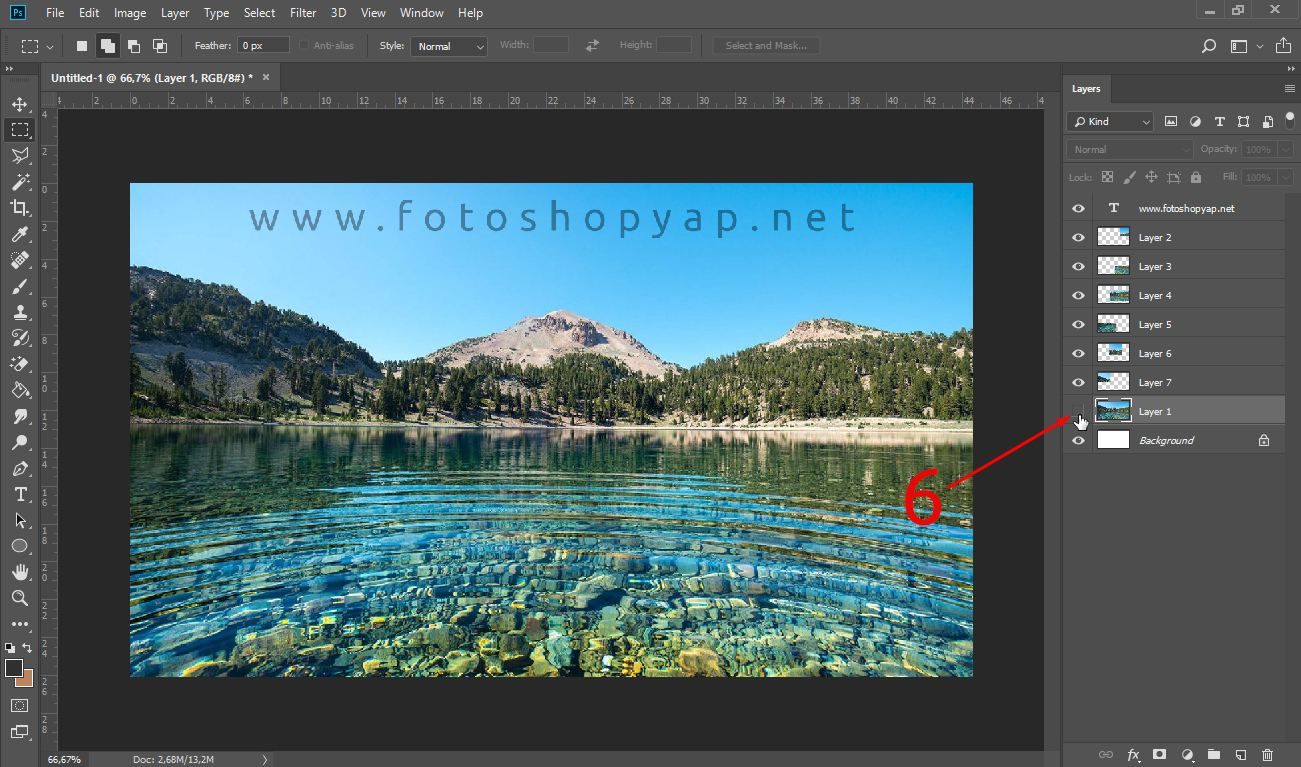Screen dimensions: 1301x767
Task: Select the Move tool
Action: [x=19, y=104]
